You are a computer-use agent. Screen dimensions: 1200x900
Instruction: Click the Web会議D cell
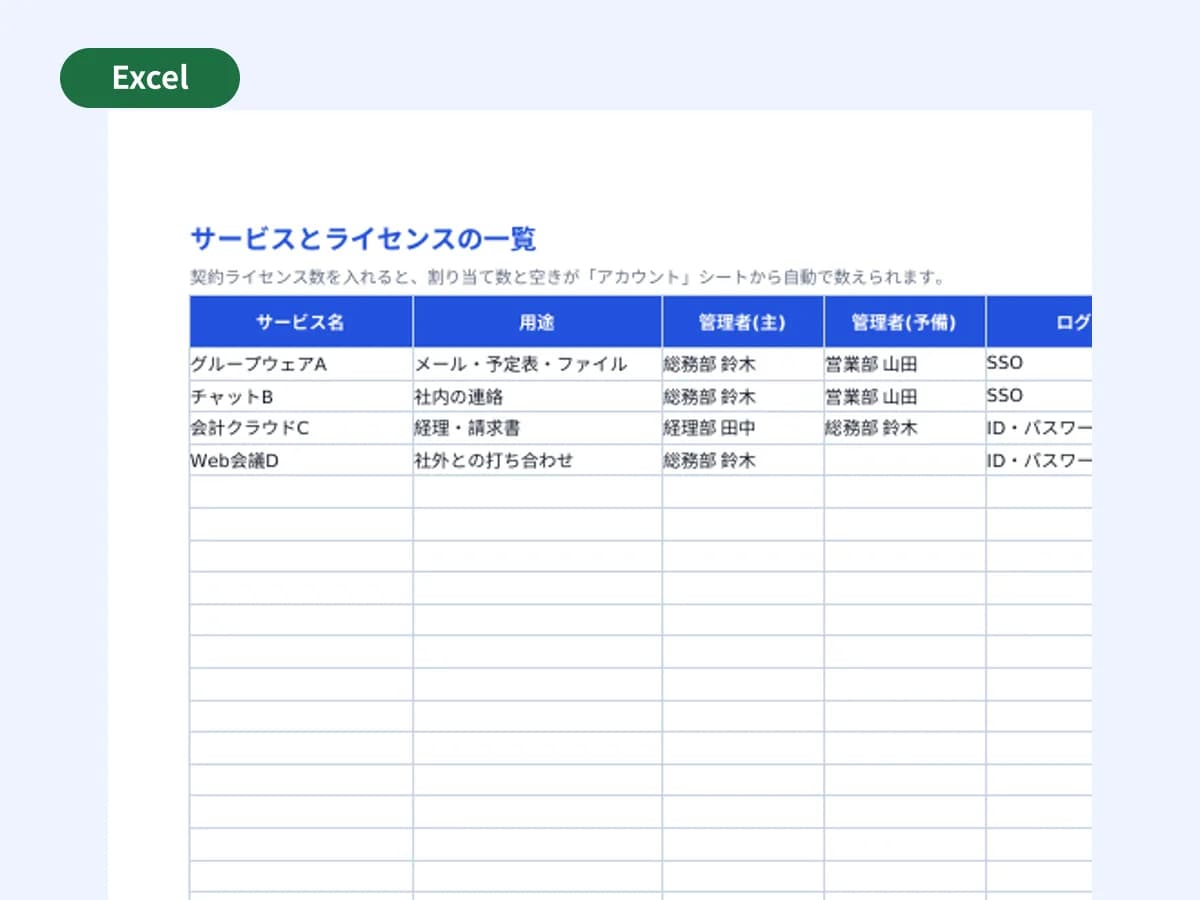pyautogui.click(x=301, y=460)
